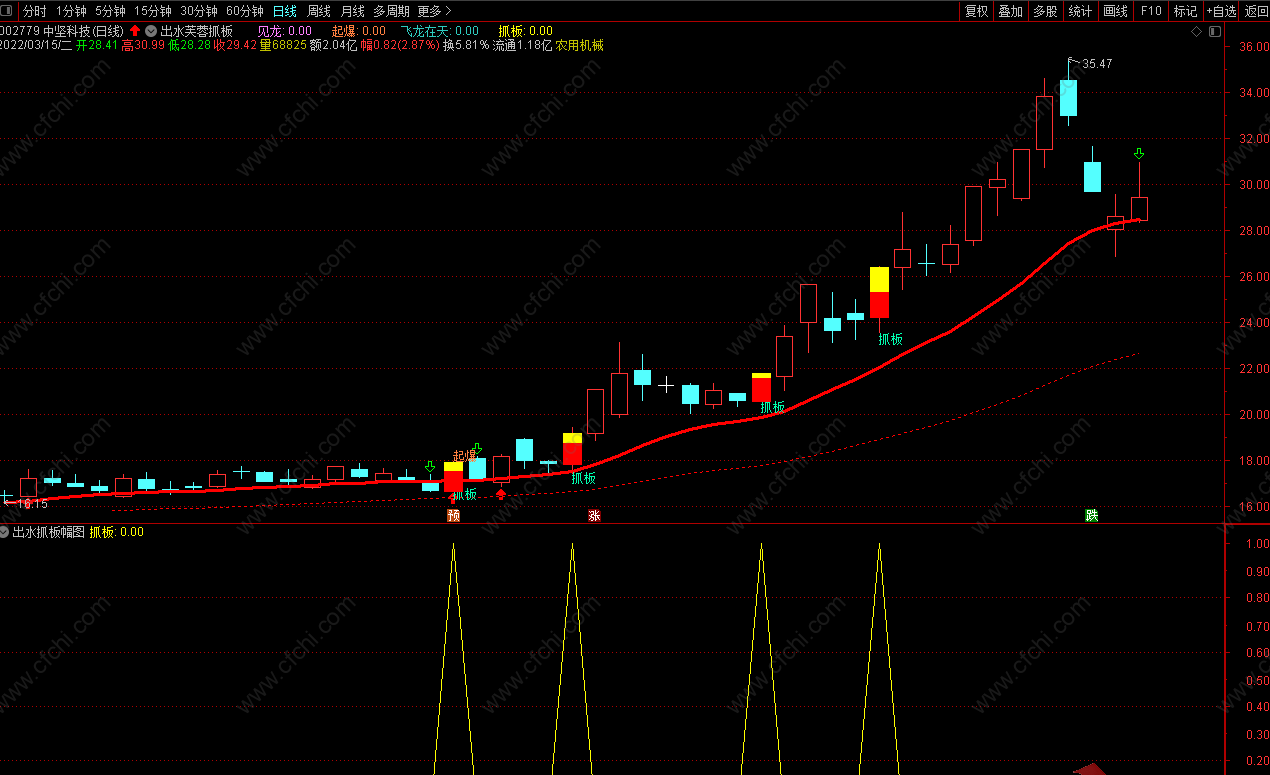
Task: Click the 36.00 price axis label
Action: point(1253,47)
